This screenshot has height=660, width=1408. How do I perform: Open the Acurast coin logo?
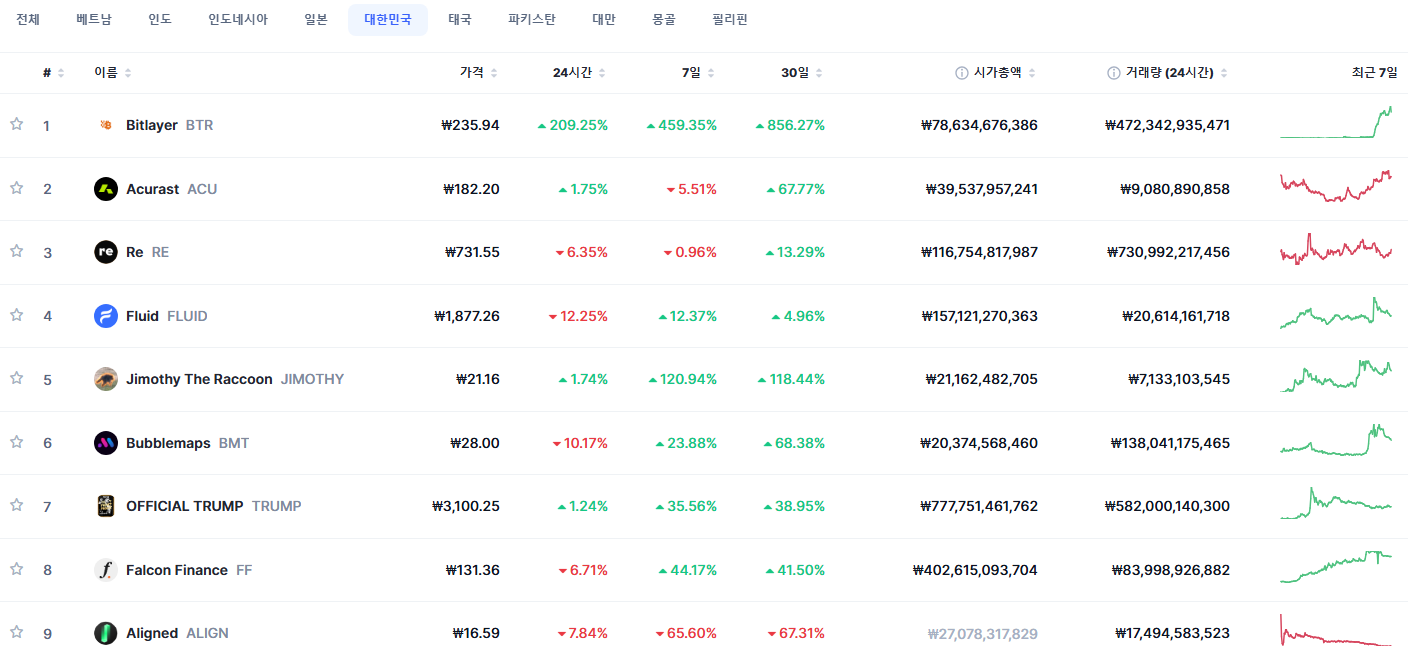pos(106,189)
